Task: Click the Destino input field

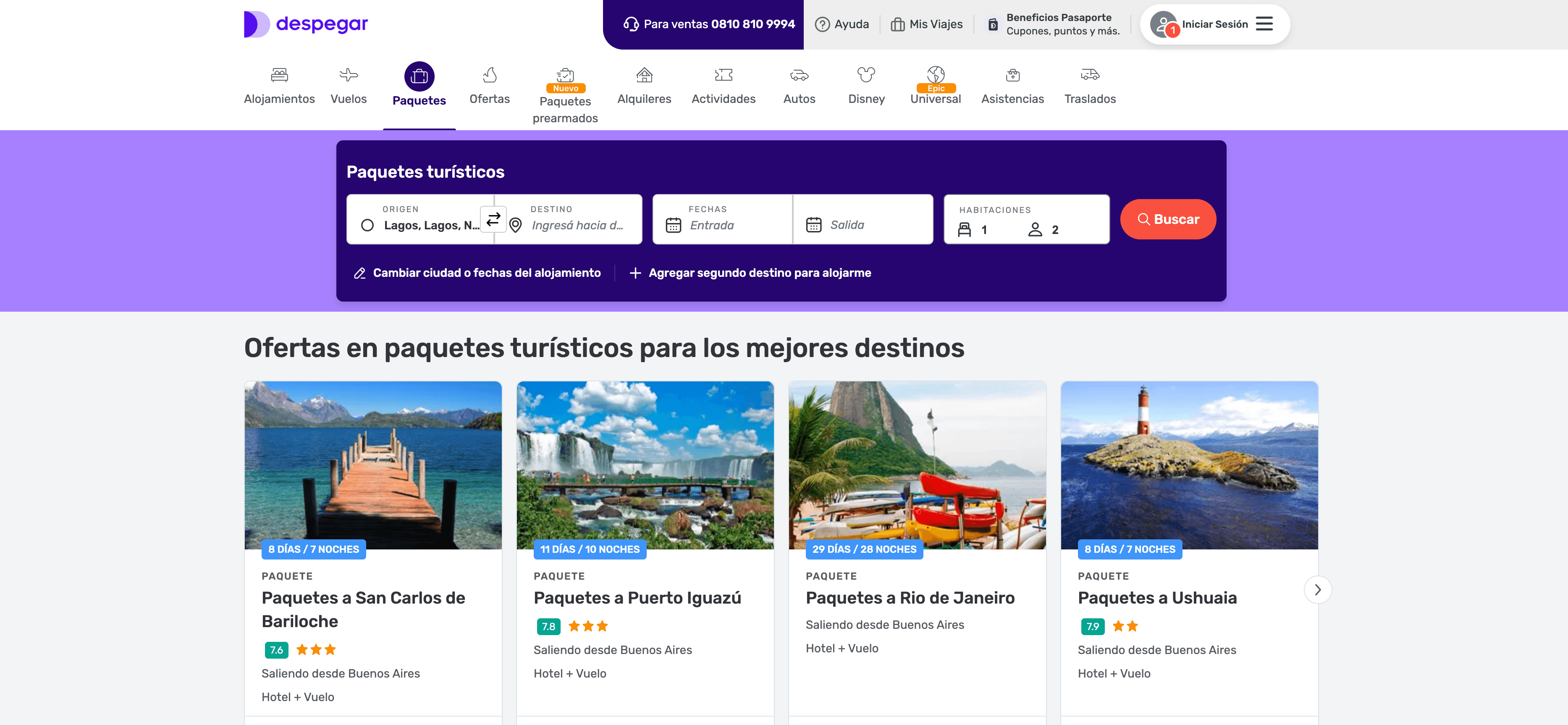Action: [x=575, y=225]
